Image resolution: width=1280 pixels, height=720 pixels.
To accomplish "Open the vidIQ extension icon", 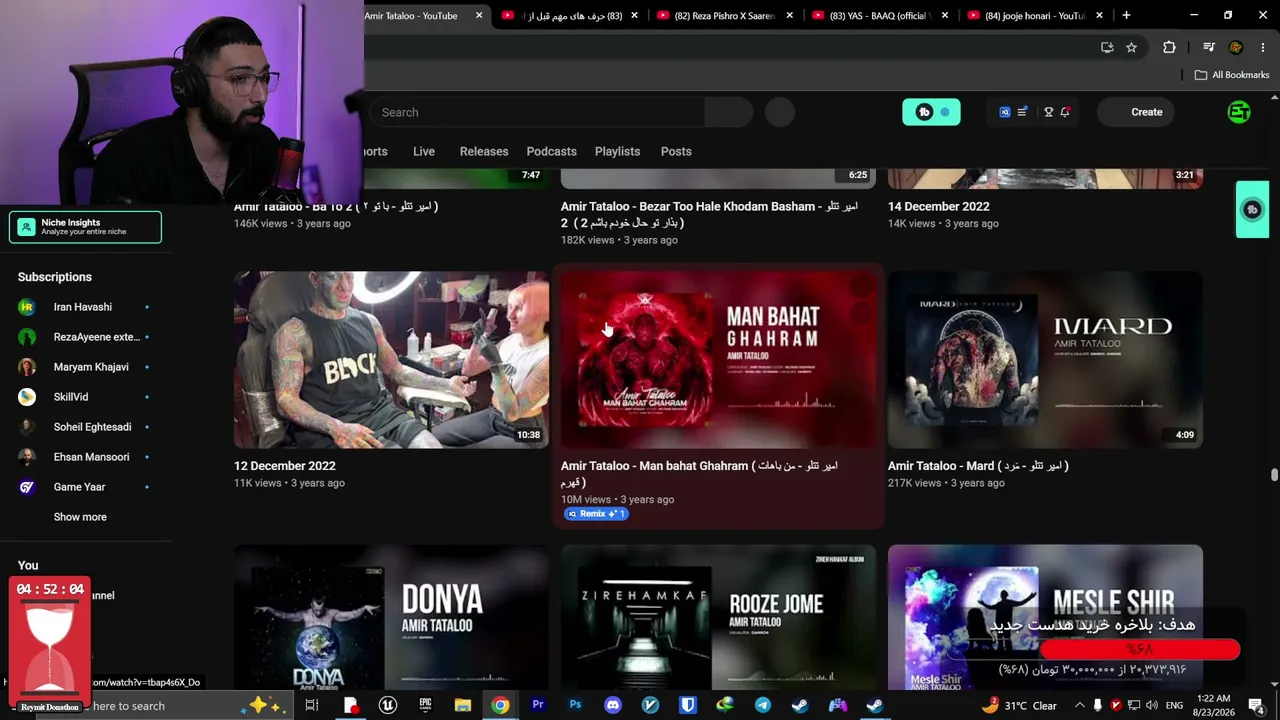I will [1005, 112].
